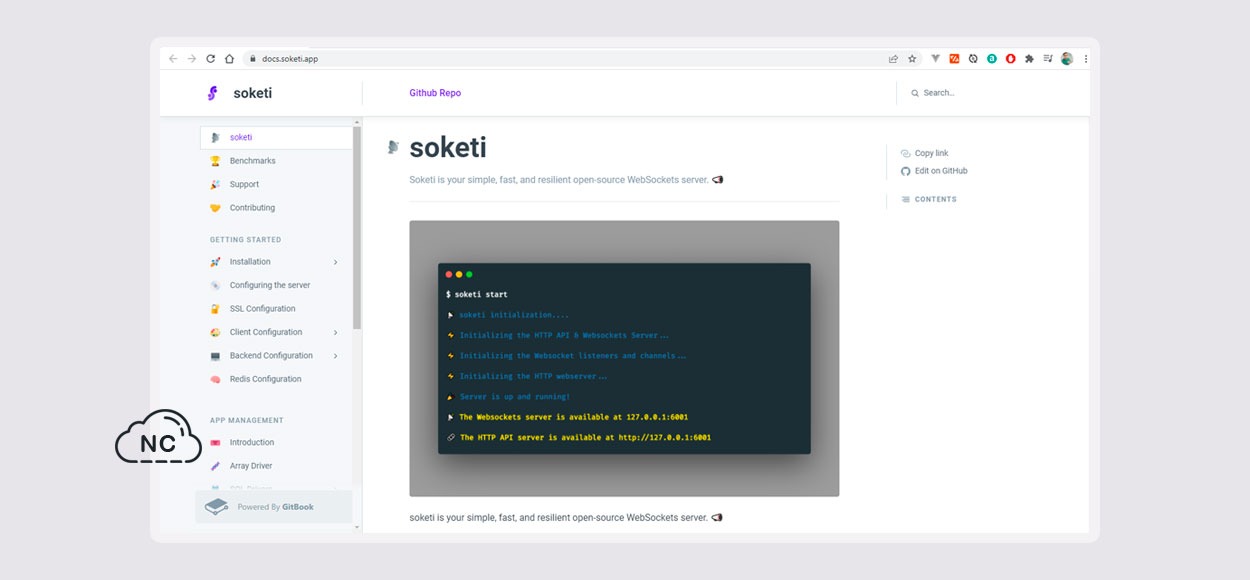Click the magnifier search icon
Screen dimensions: 1250x580
click(915, 93)
